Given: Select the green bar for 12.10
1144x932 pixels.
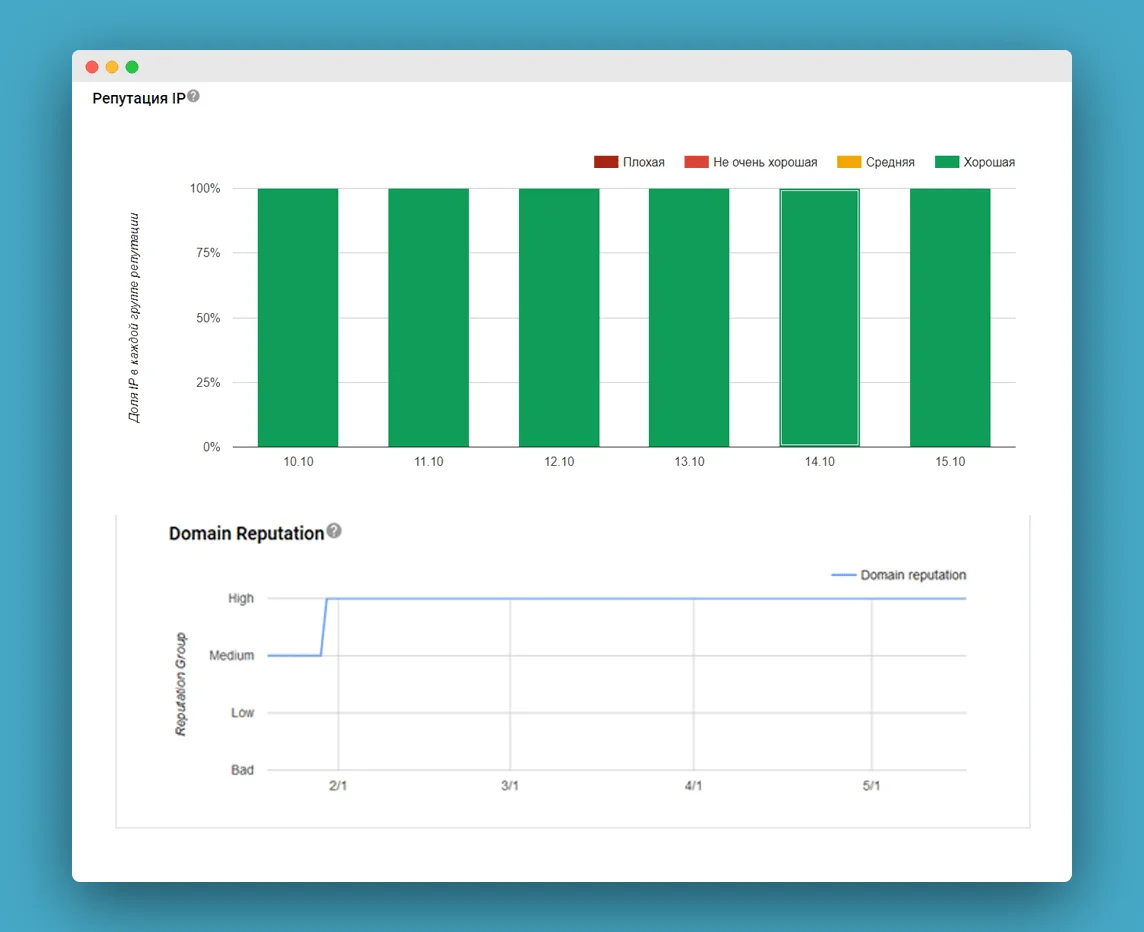Looking at the screenshot, I should click(559, 317).
